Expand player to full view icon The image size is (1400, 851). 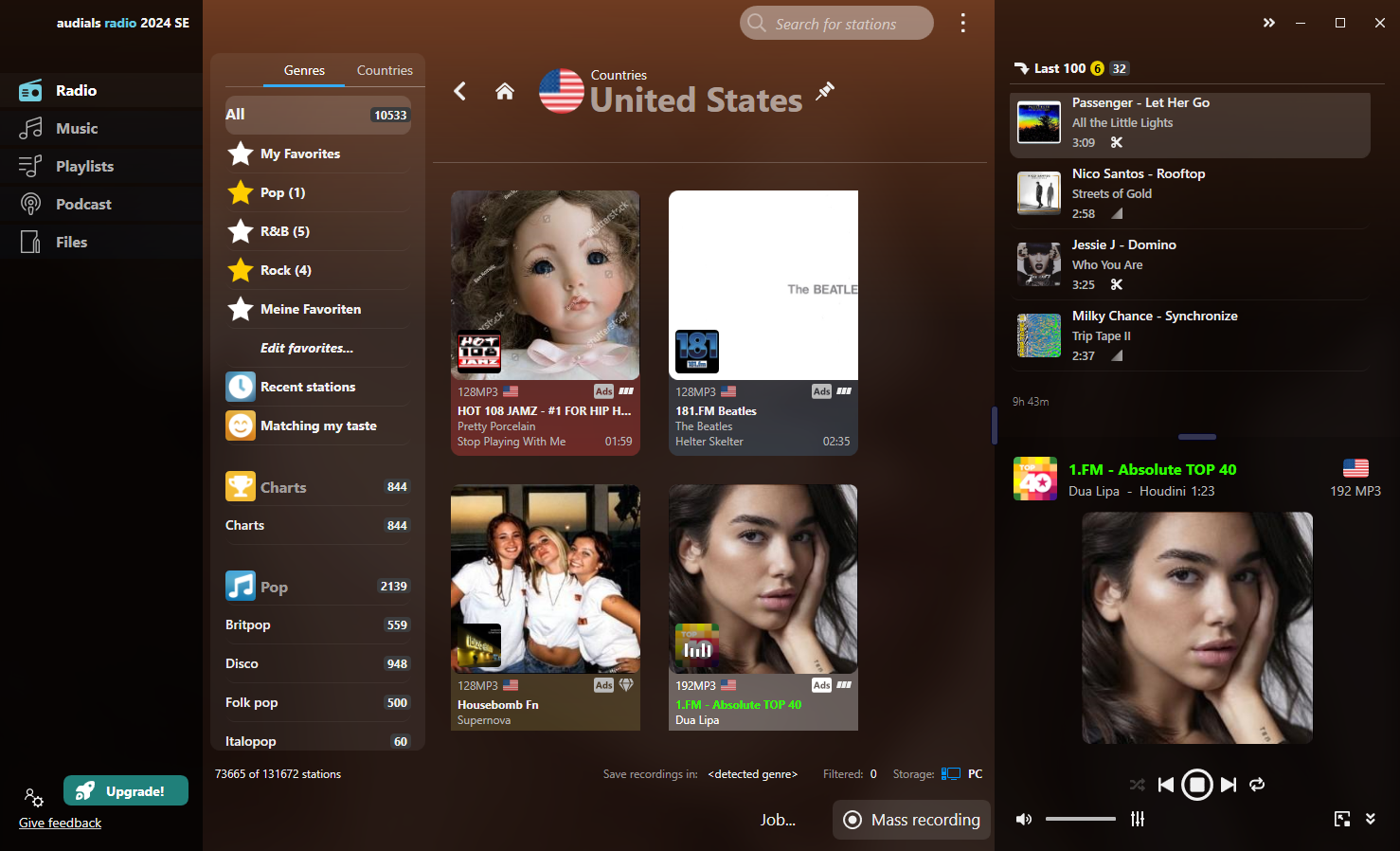(1342, 819)
